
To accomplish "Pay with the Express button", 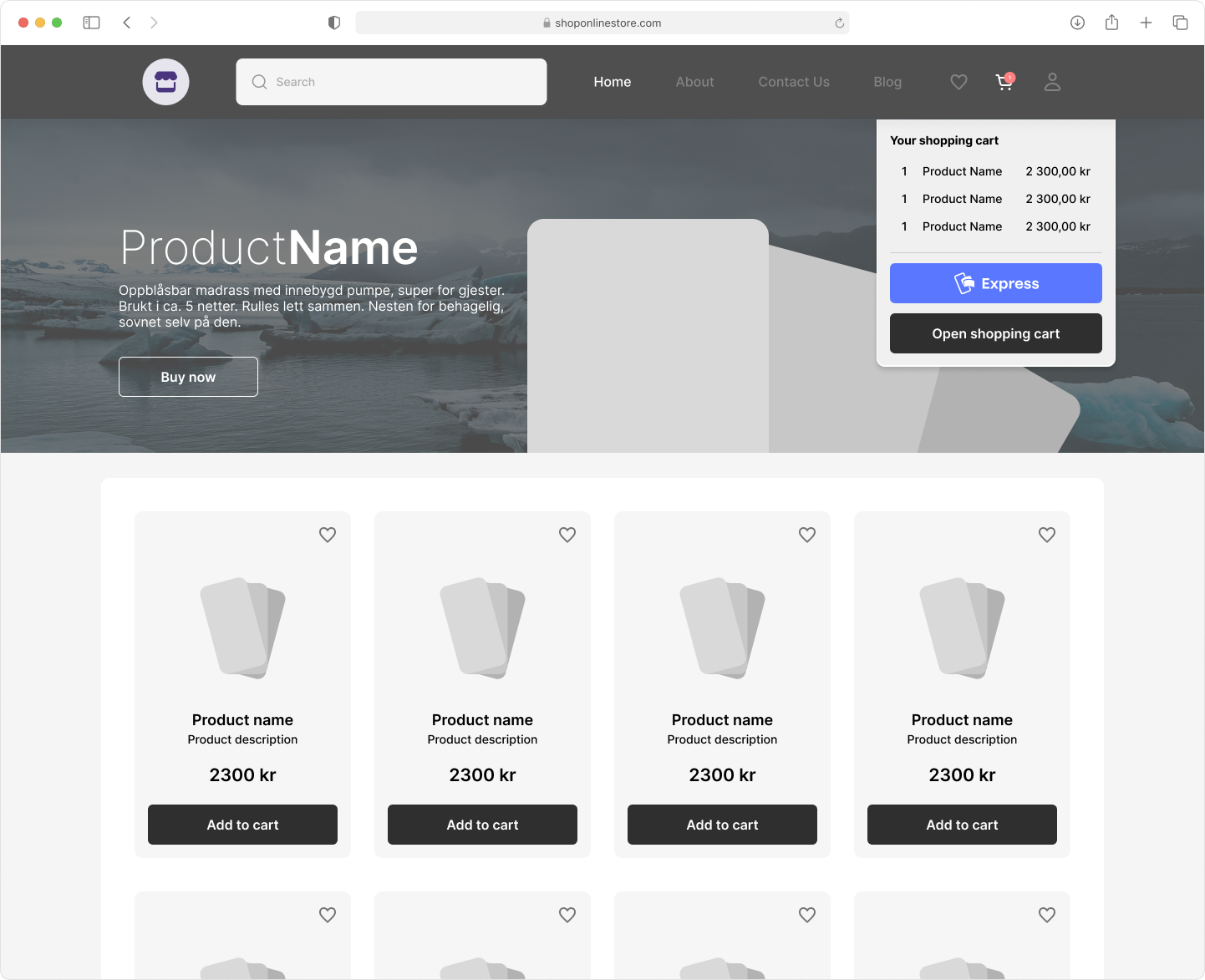I will (x=995, y=283).
